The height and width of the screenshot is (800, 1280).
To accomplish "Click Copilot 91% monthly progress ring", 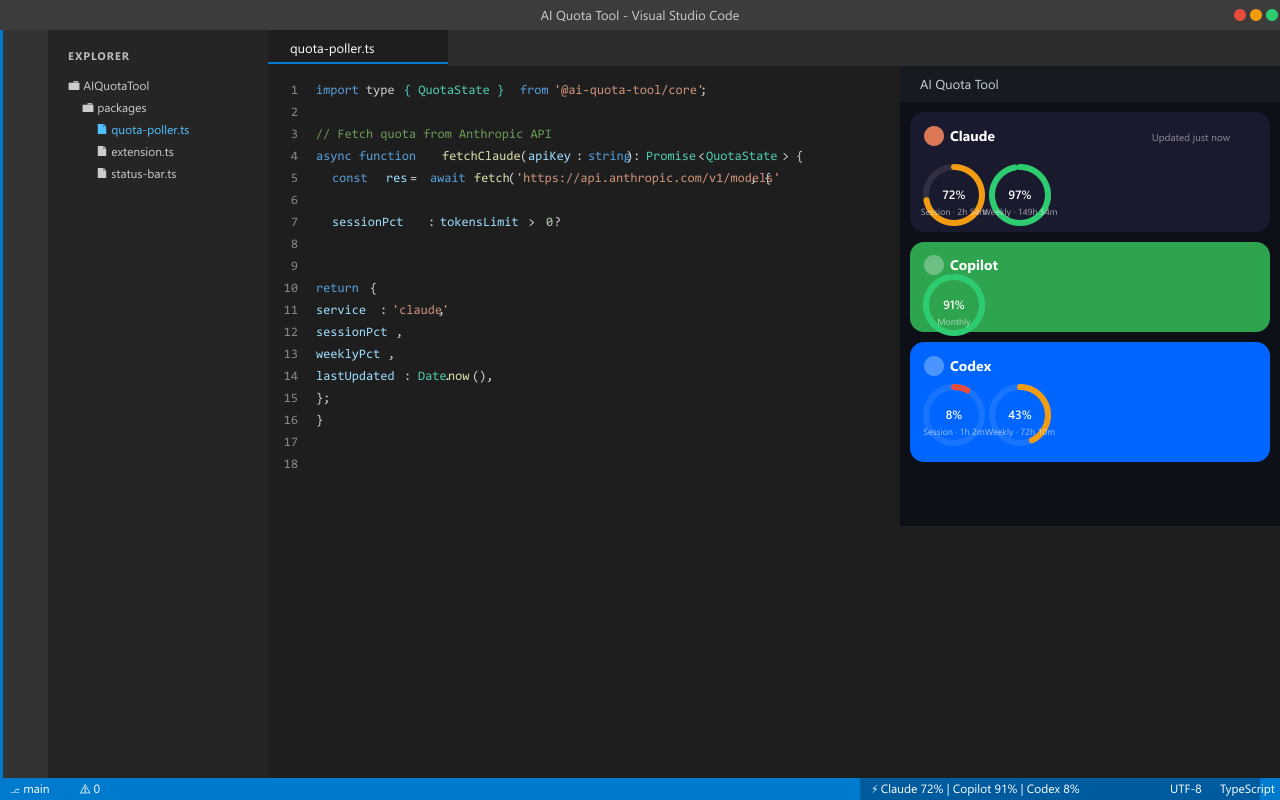I will (954, 305).
